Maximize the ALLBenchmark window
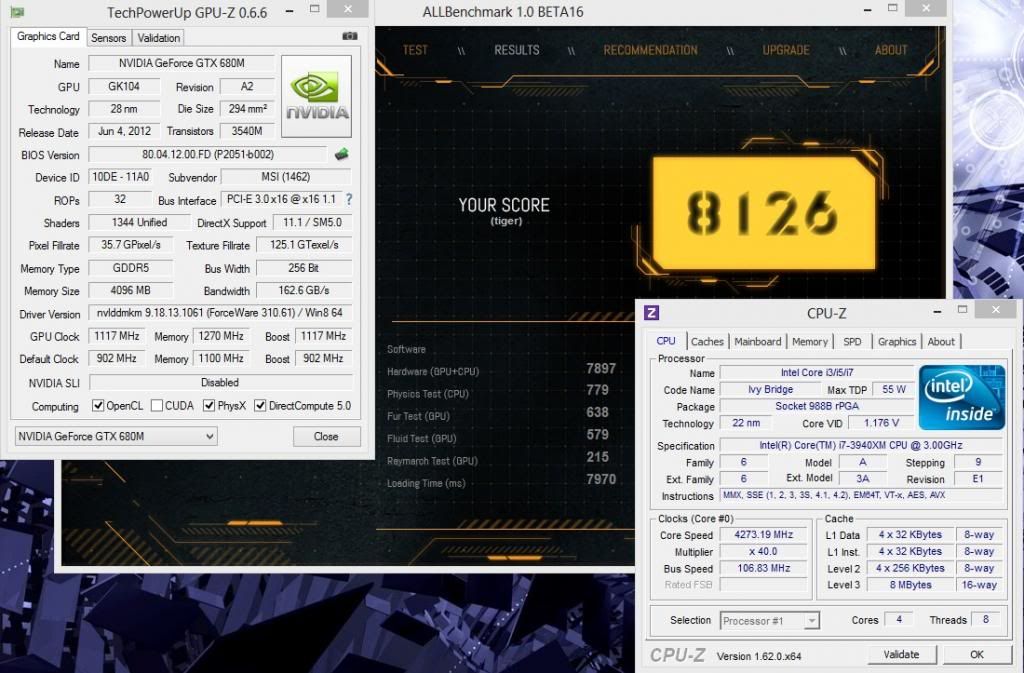Screen dimensions: 1024x673 click(893, 8)
